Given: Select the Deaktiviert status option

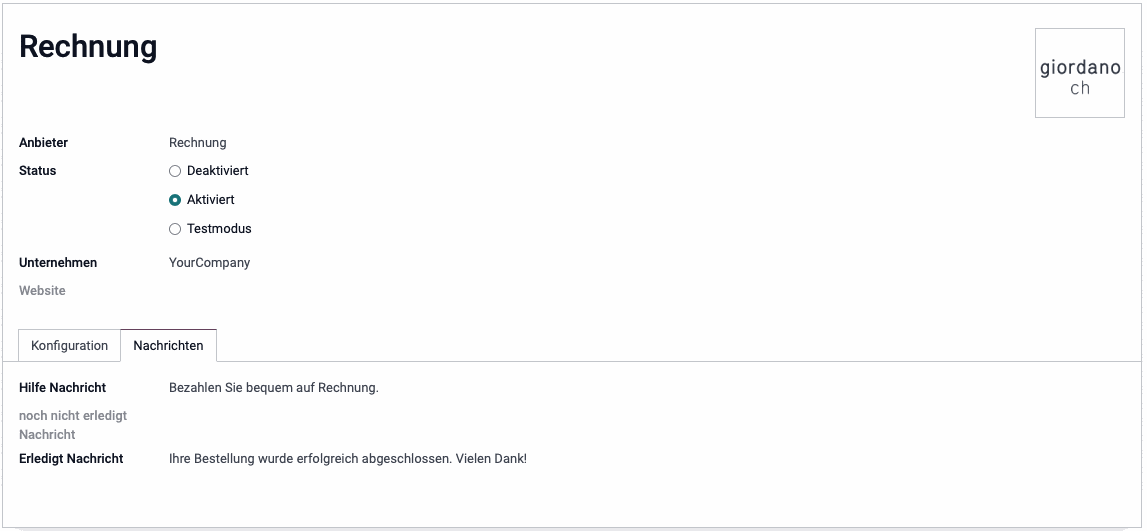Looking at the screenshot, I should tap(175, 171).
